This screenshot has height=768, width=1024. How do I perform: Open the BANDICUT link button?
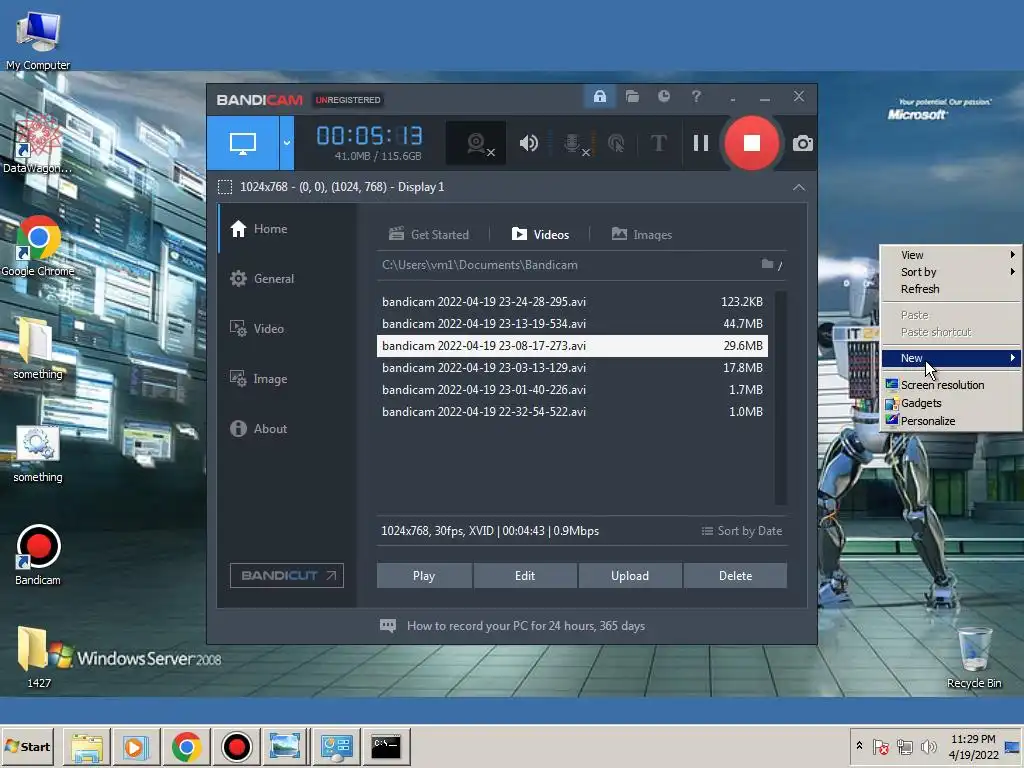point(287,575)
